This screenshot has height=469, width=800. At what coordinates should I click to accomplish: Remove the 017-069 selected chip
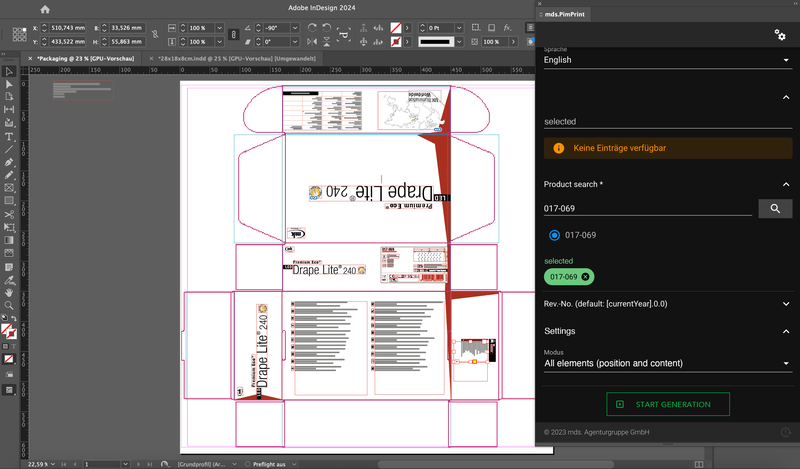[x=586, y=277]
